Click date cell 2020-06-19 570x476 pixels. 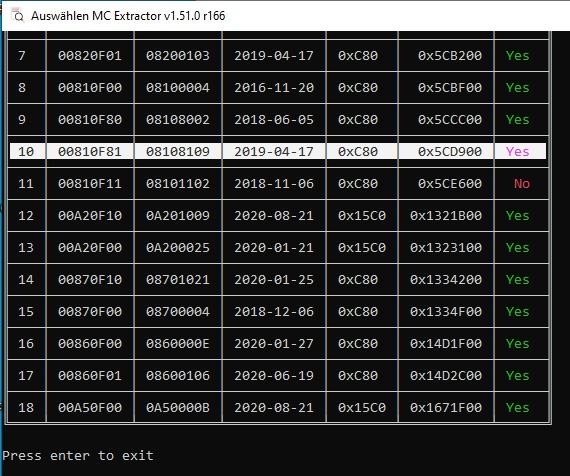tap(274, 376)
